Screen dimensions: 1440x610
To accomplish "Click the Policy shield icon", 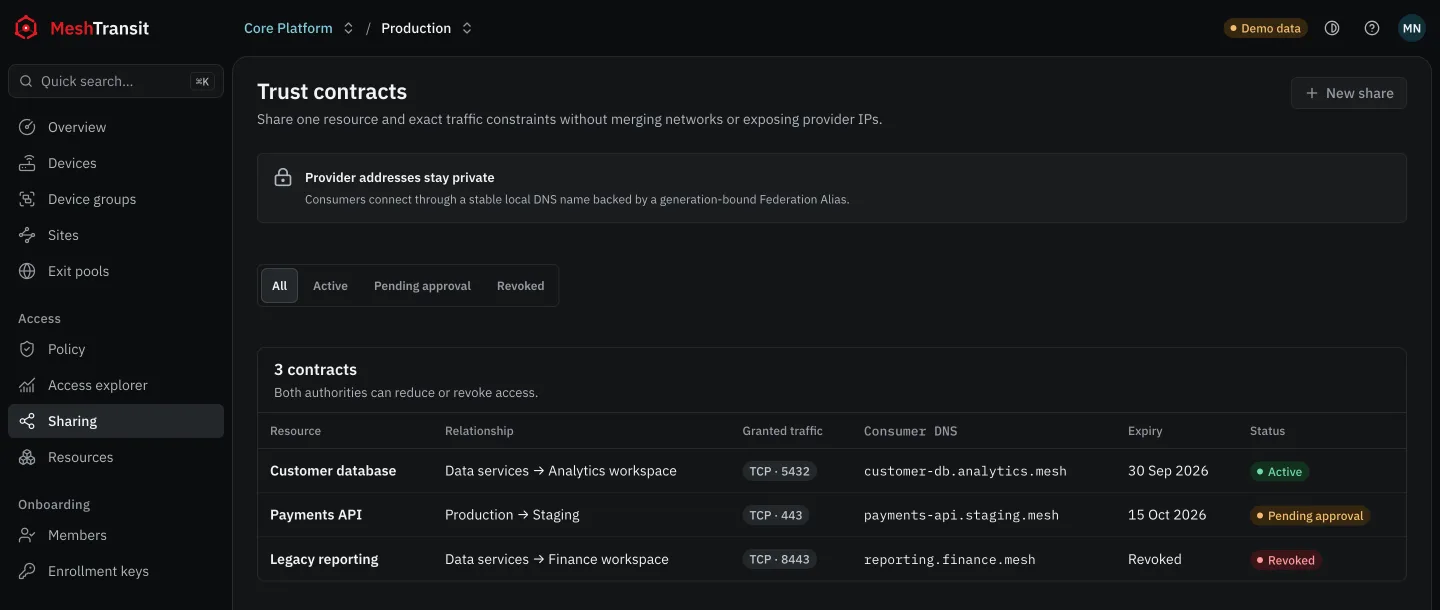I will (28, 349).
